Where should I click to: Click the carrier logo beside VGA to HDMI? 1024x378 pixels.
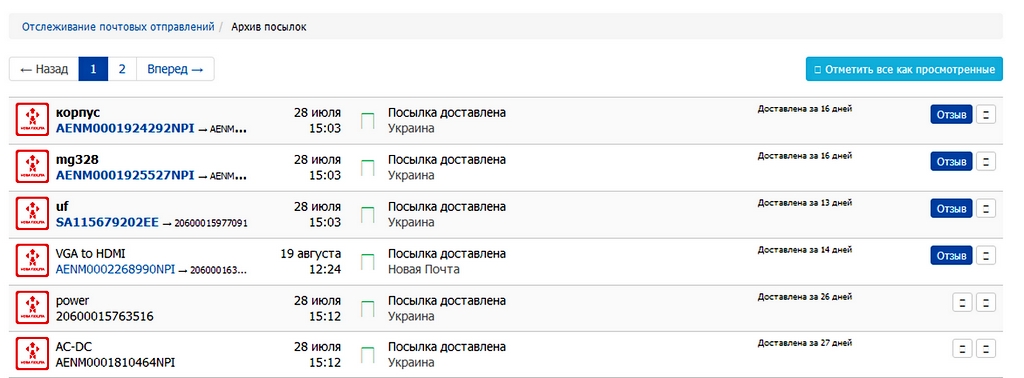pos(32,261)
